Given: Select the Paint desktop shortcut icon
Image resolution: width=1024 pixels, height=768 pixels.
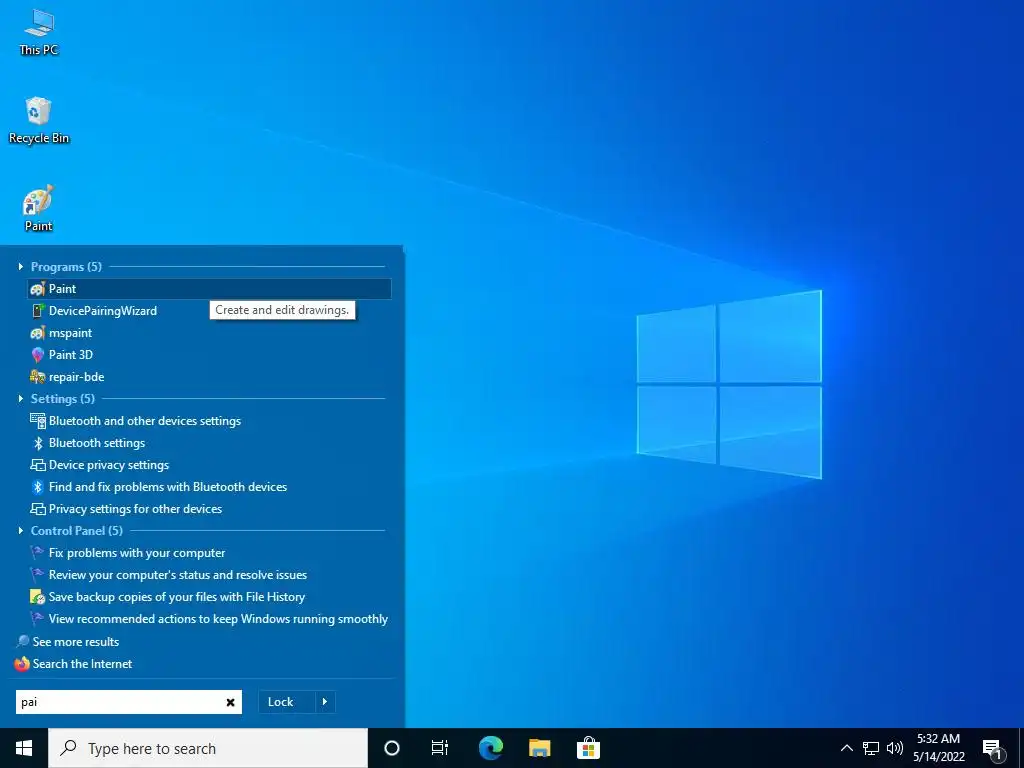Looking at the screenshot, I should pyautogui.click(x=39, y=208).
